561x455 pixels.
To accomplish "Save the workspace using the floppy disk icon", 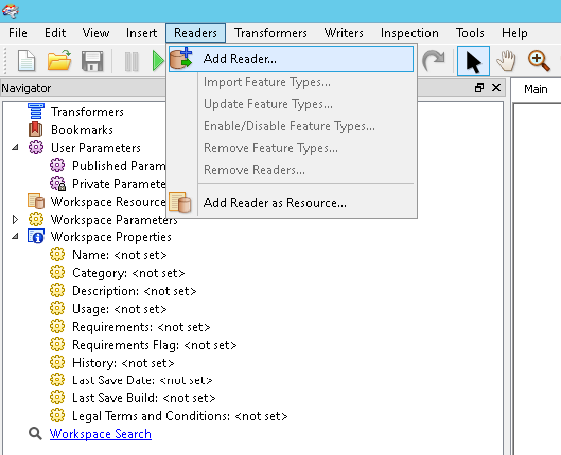I will point(92,61).
